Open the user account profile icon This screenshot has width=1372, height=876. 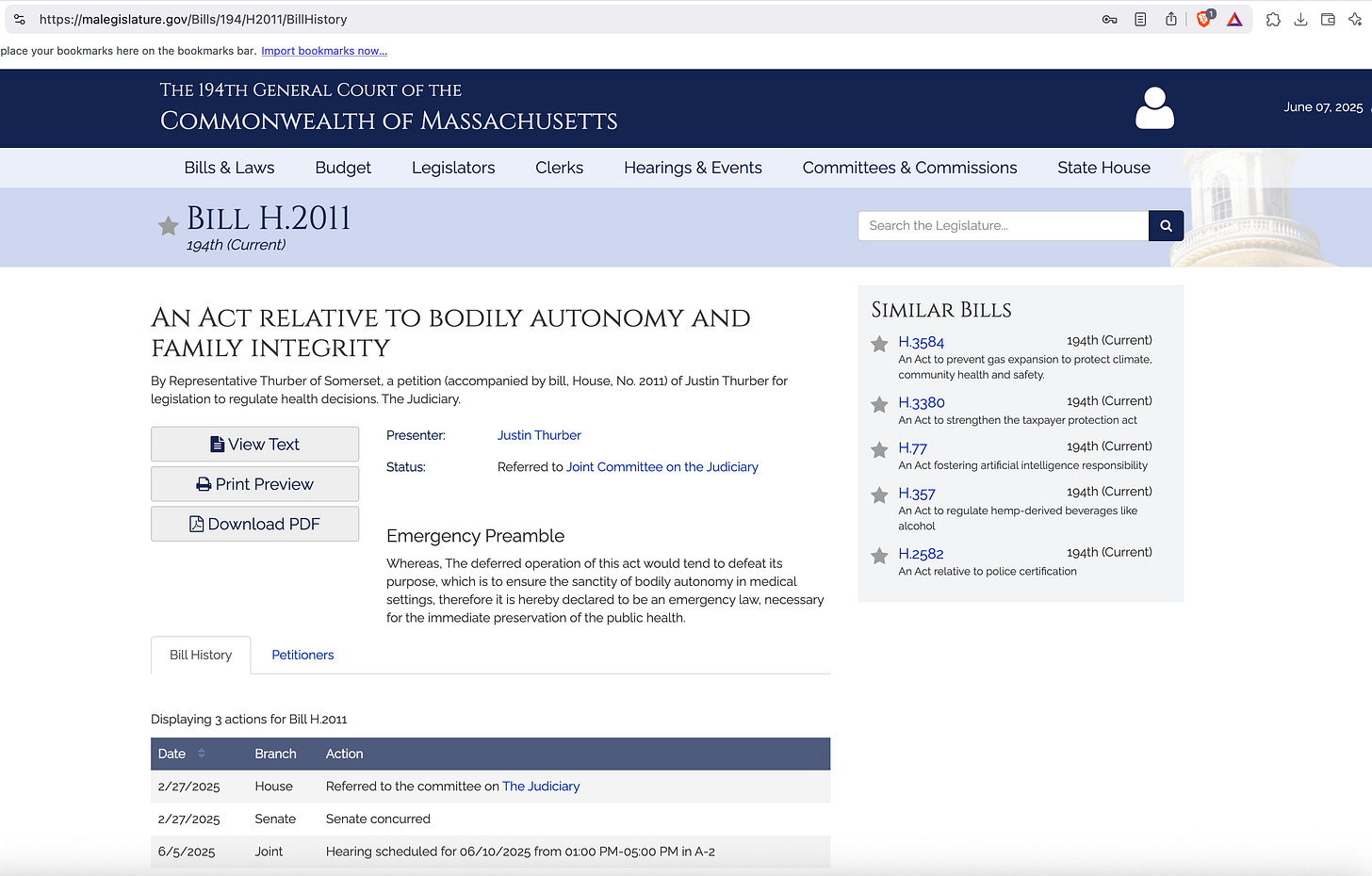[1154, 107]
